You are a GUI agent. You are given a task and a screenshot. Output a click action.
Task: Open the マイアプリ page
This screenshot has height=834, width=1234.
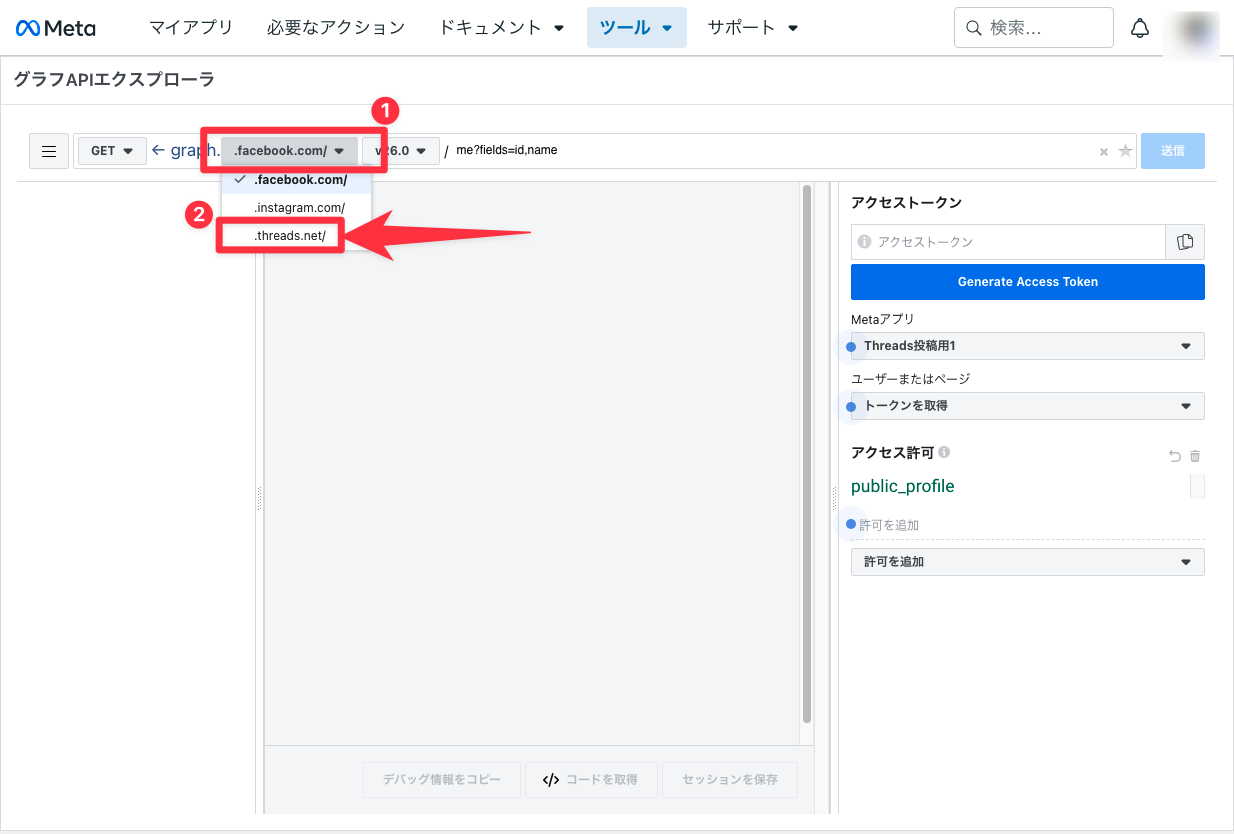[191, 28]
